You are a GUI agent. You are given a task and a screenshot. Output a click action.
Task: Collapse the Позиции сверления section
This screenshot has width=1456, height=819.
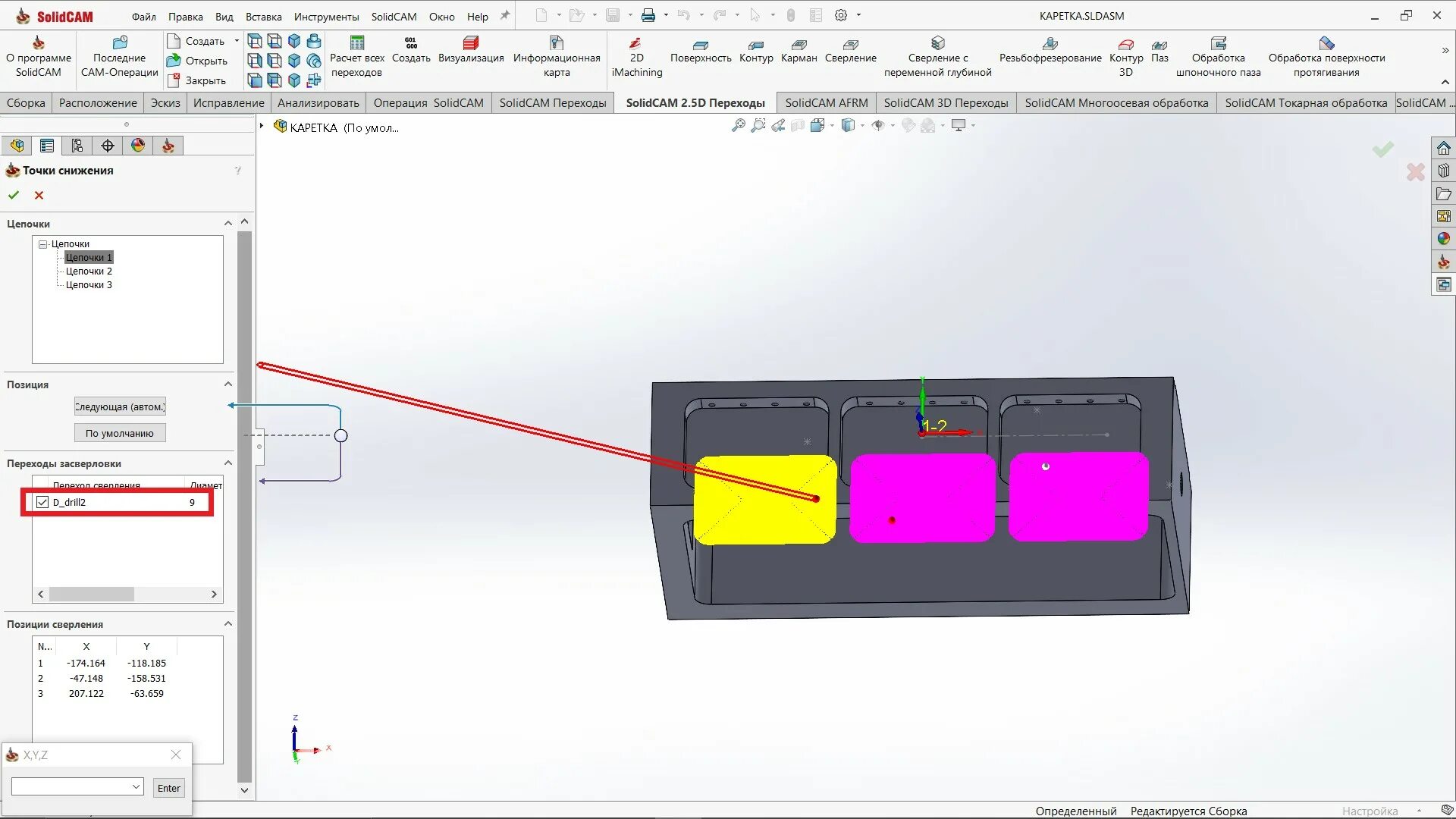click(x=228, y=624)
